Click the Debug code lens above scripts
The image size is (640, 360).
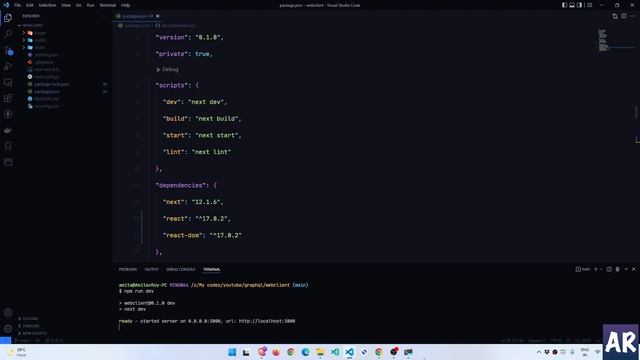pos(168,69)
